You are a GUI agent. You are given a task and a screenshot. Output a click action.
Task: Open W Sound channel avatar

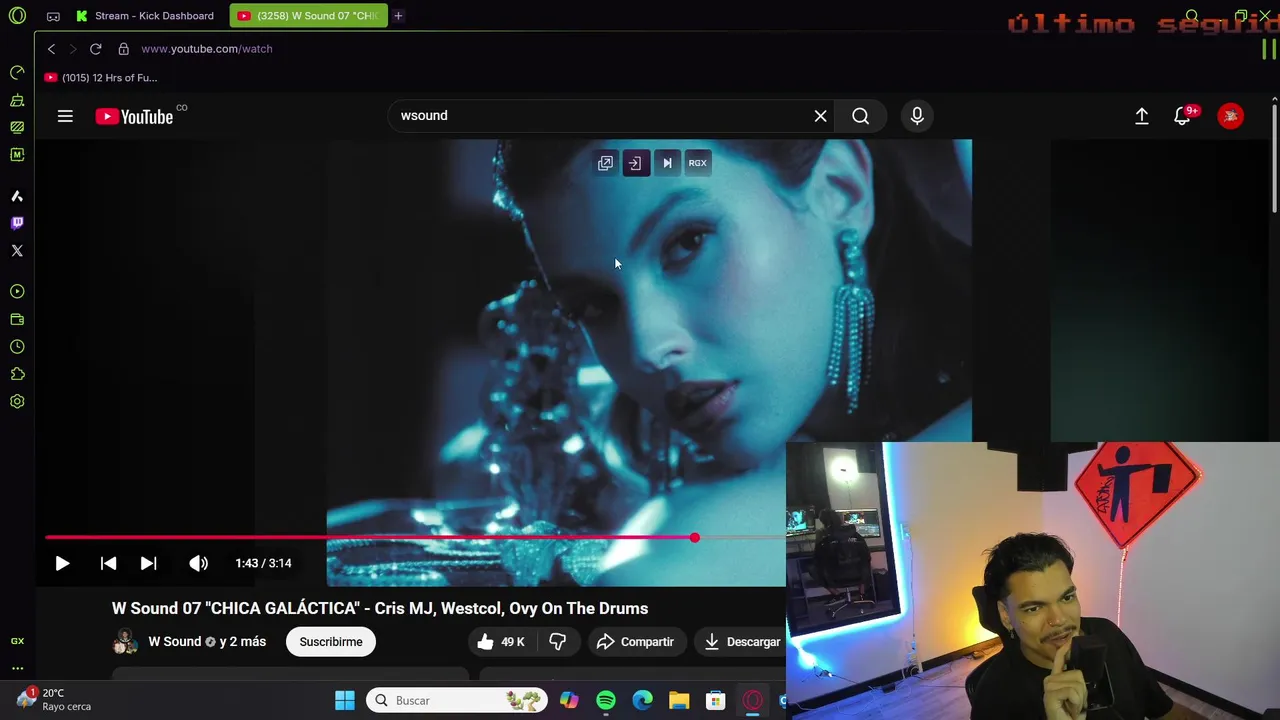click(125, 641)
